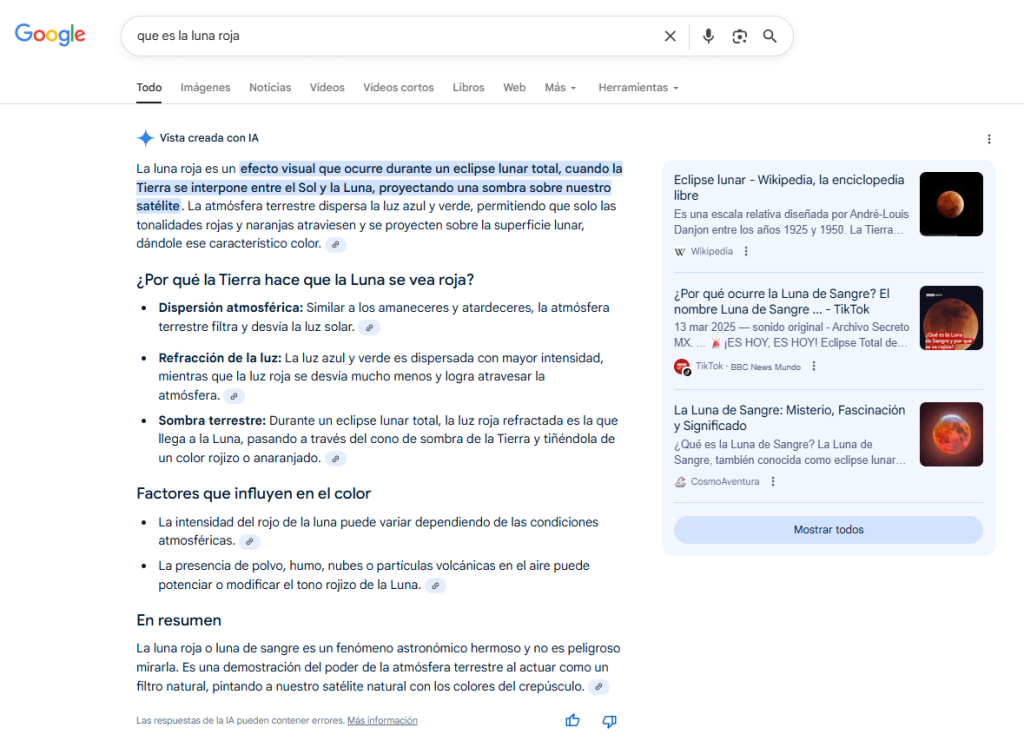This screenshot has width=1024, height=741.
Task: Click the magnifying glass search icon
Action: 770,36
